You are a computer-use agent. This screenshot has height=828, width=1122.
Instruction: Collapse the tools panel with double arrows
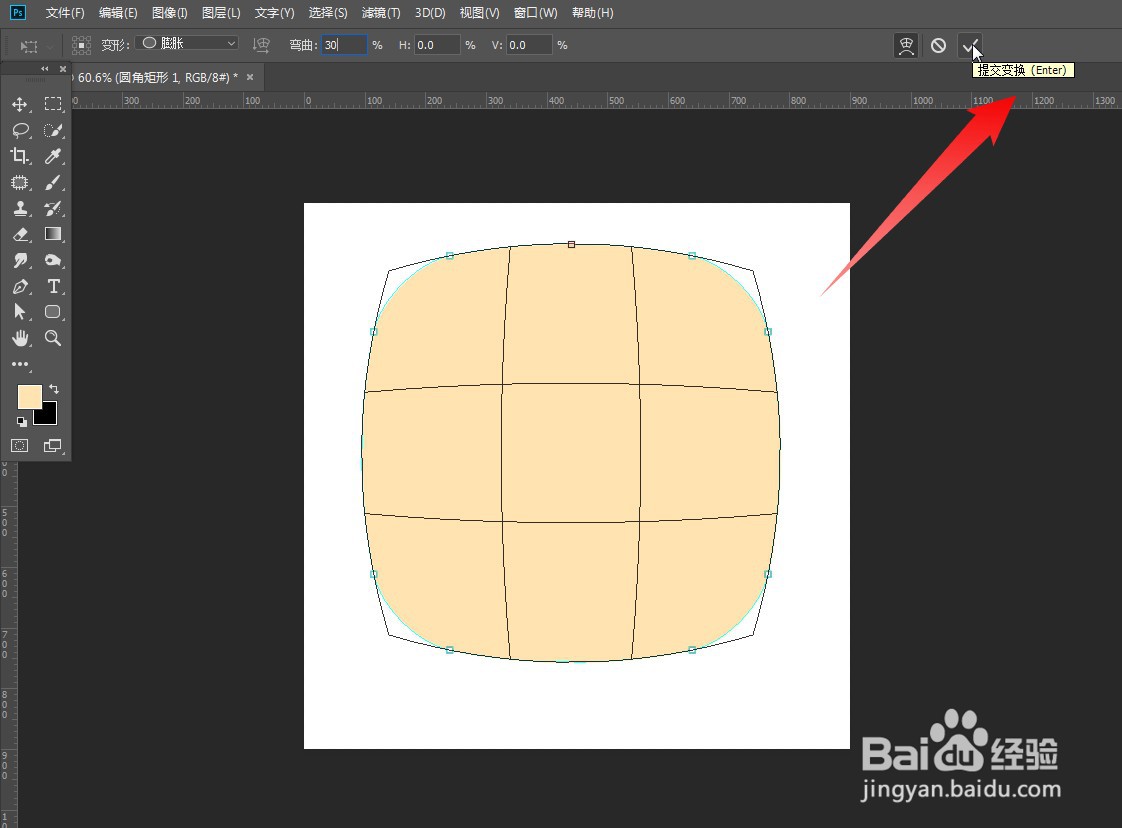click(x=45, y=69)
